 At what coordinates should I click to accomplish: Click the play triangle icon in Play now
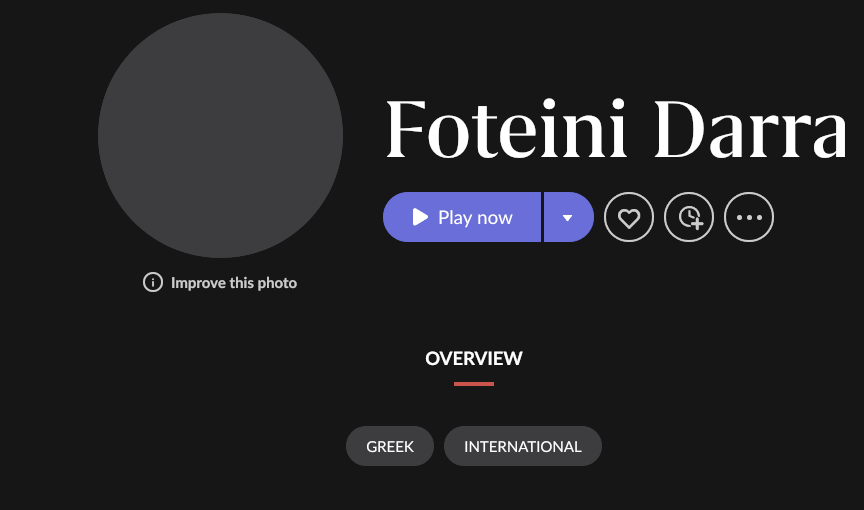click(420, 217)
